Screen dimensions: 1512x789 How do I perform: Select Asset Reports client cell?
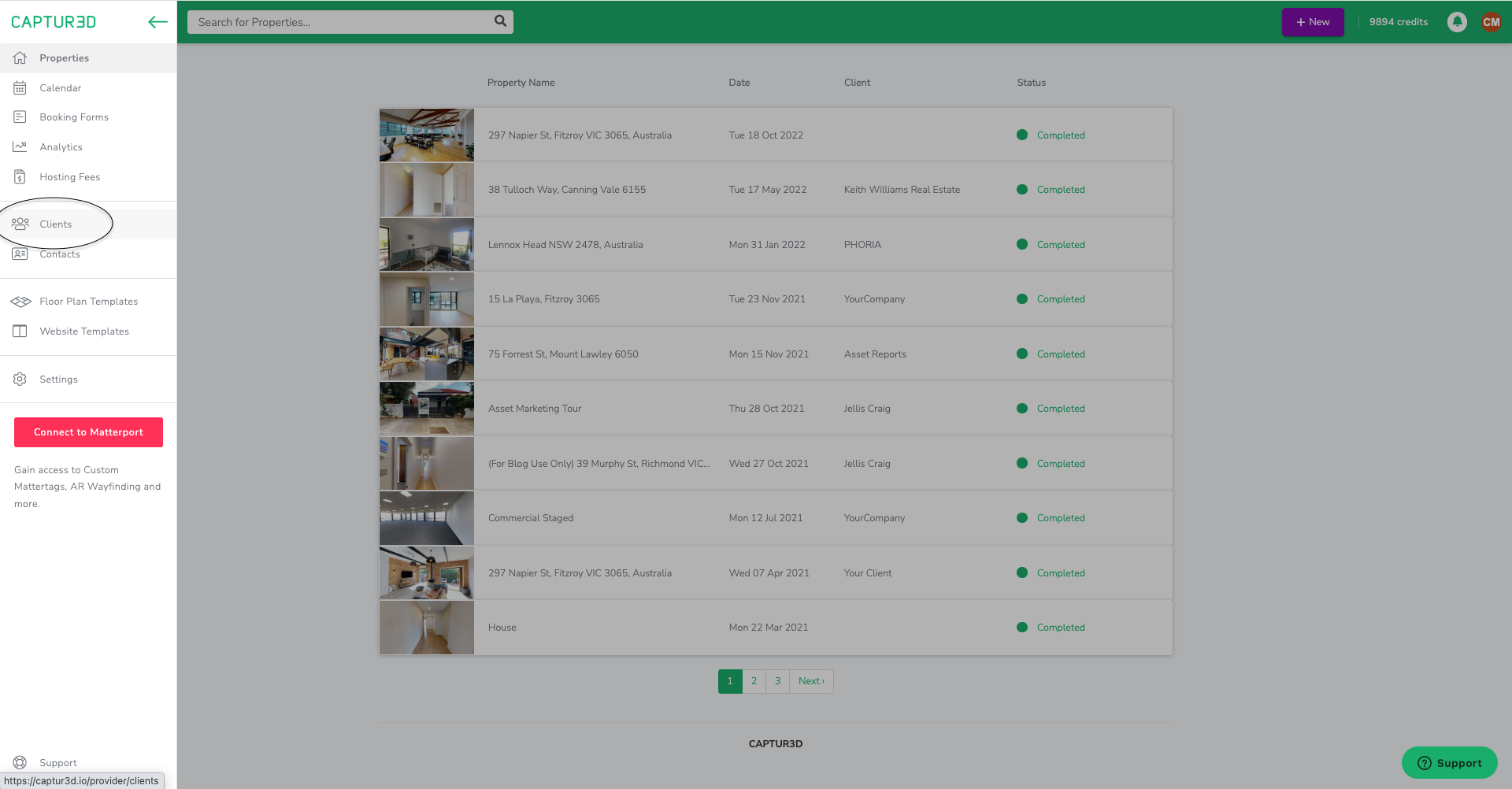point(875,354)
